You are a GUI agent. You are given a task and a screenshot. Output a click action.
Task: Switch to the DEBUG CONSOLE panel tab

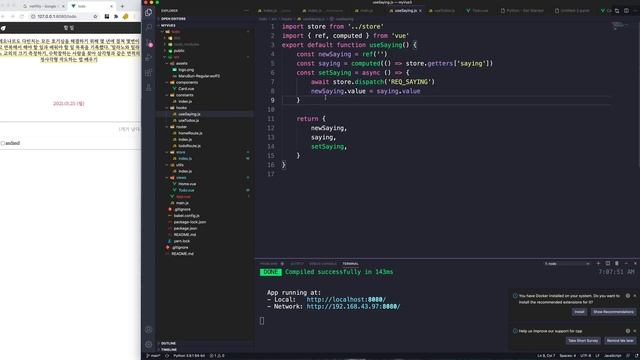pyautogui.click(x=323, y=264)
